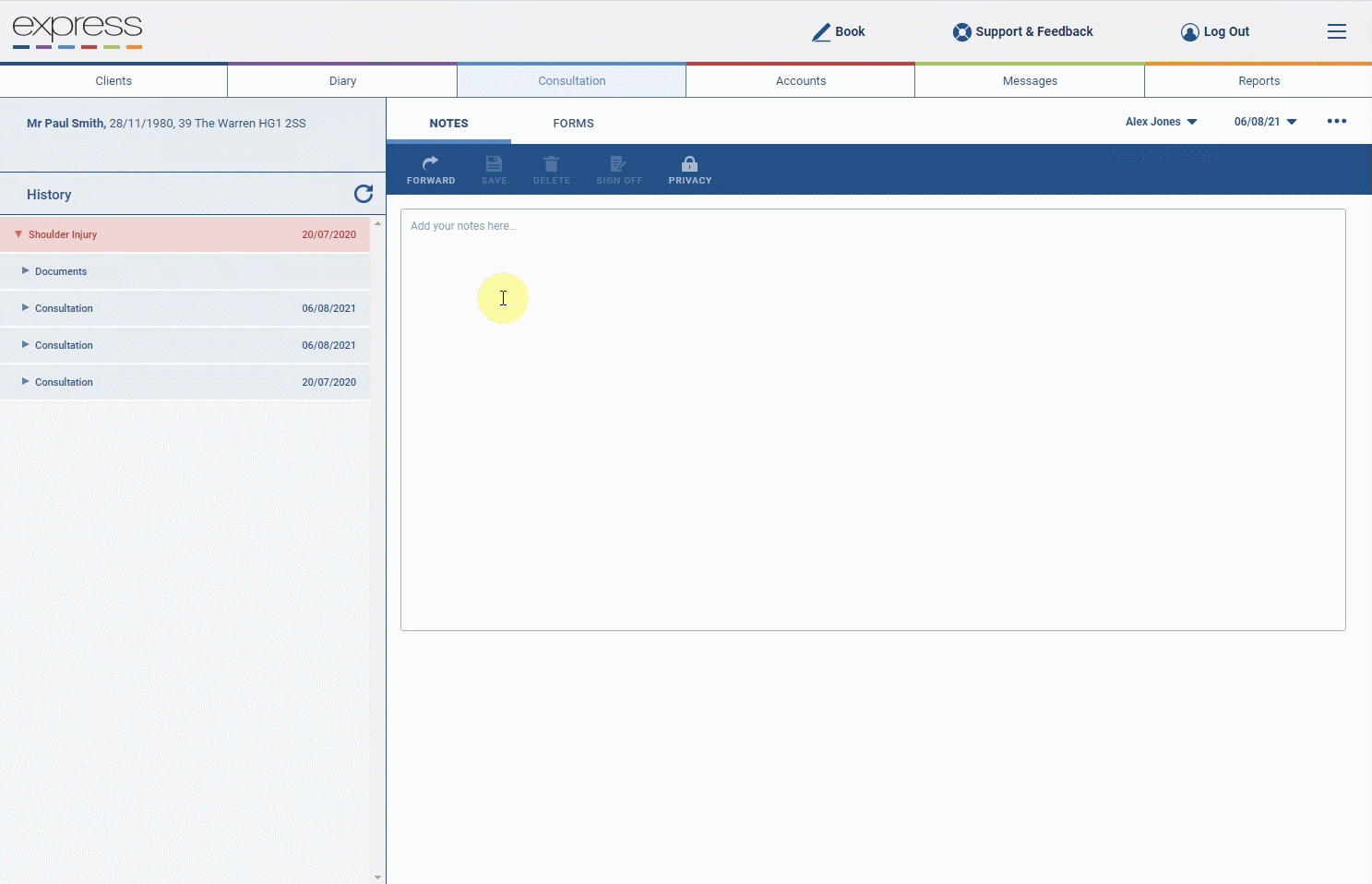Expand the first 06/08/2021 Consultation row
This screenshot has width=1372, height=884.
[185, 308]
